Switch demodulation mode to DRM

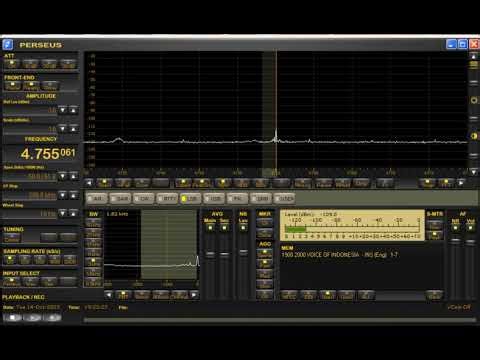pyautogui.click(x=261, y=198)
